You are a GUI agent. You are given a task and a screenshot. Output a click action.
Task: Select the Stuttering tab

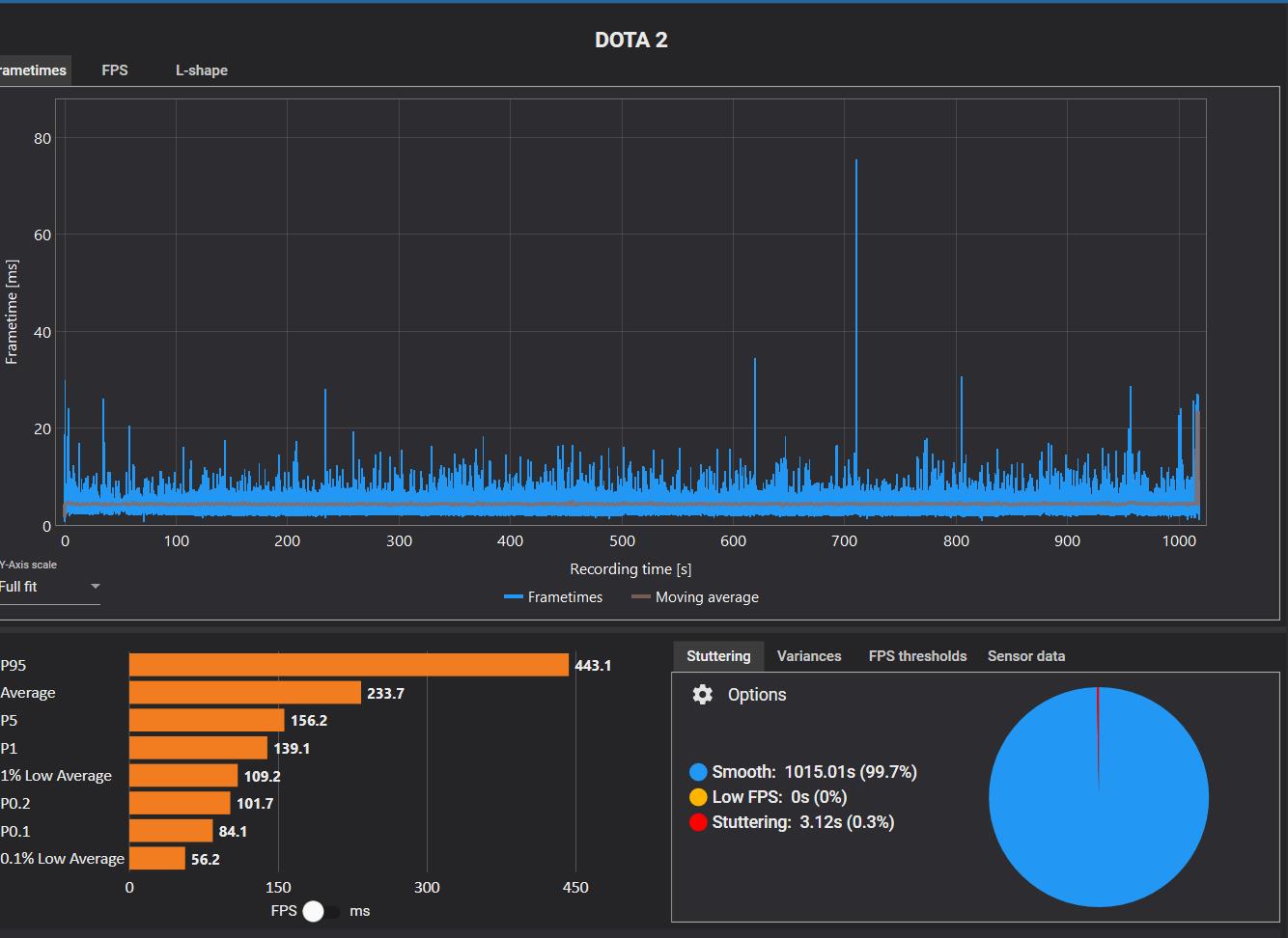(x=718, y=656)
